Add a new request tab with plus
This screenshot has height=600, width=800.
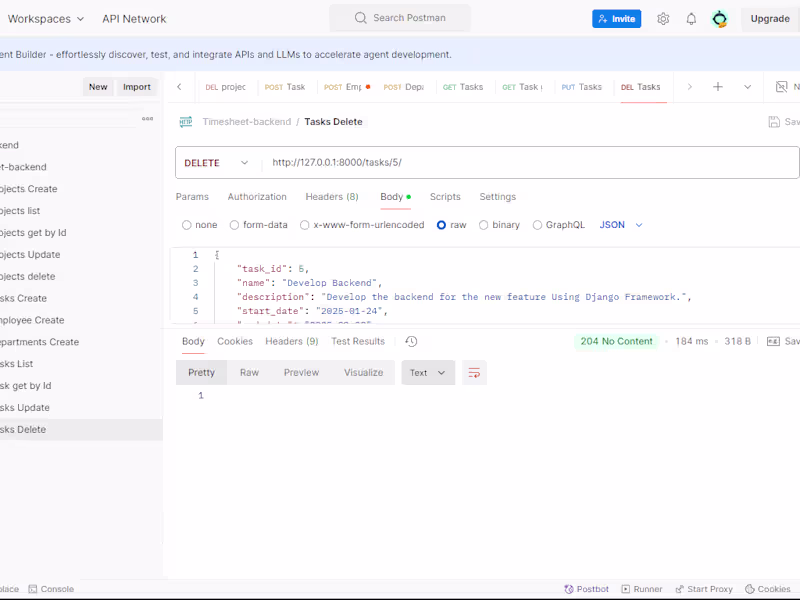coord(717,87)
